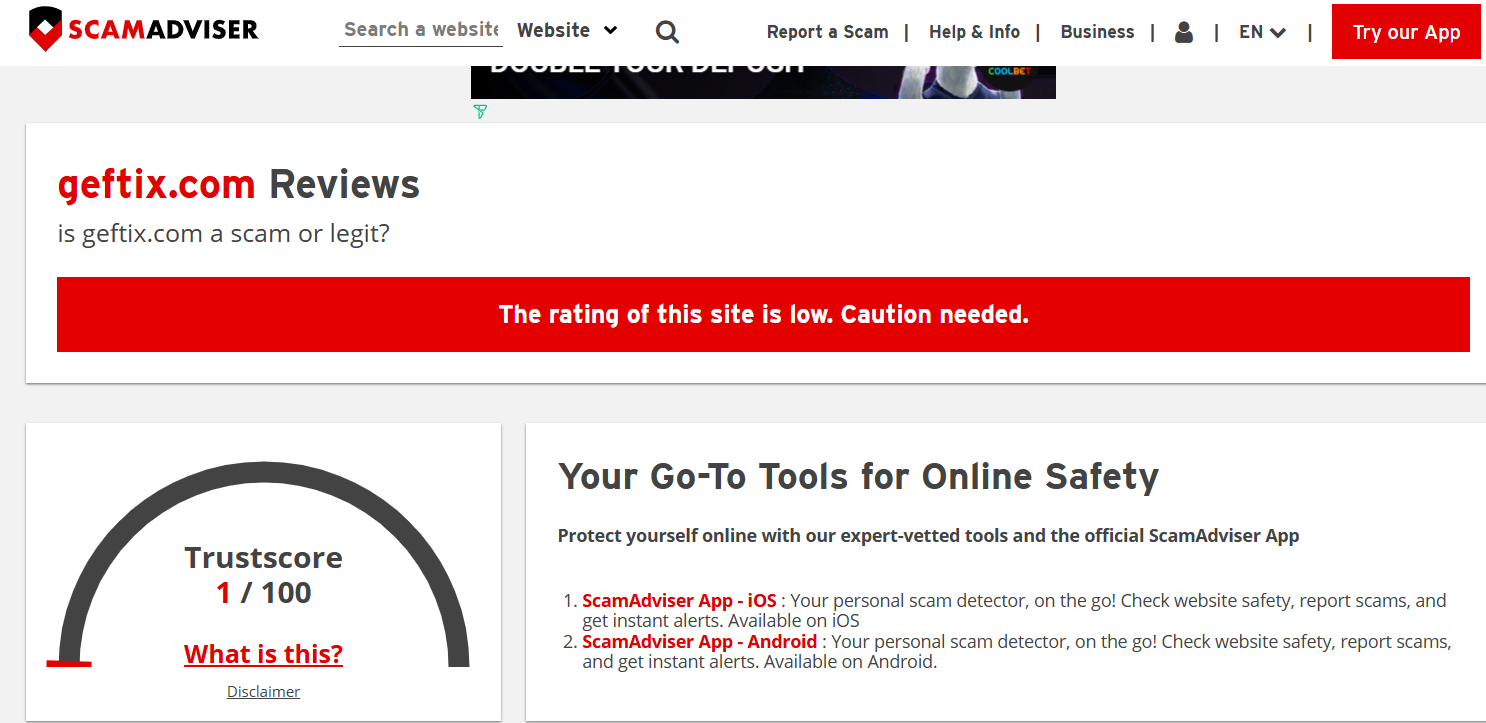Click the '1 / 100' score value
1486x723 pixels.
tap(263, 593)
